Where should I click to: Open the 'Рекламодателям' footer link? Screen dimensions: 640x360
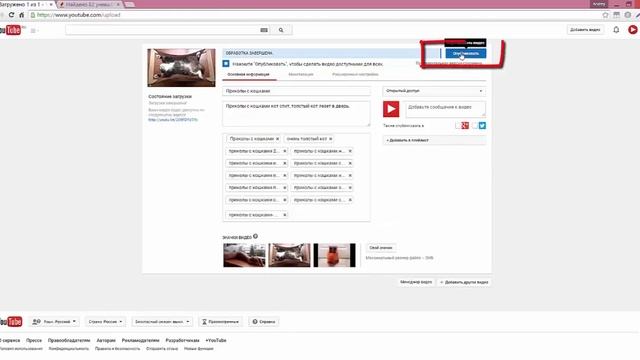(x=141, y=340)
